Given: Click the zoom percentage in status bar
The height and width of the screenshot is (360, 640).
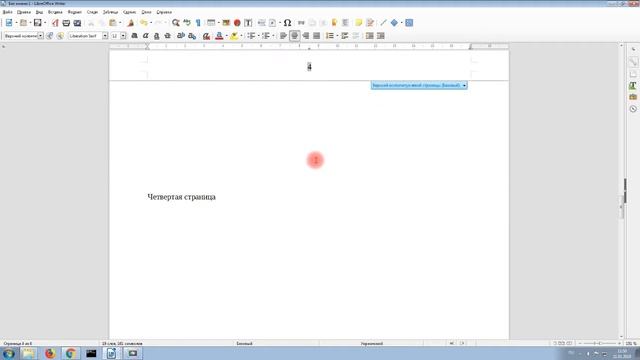Looking at the screenshot, I should (x=631, y=344).
